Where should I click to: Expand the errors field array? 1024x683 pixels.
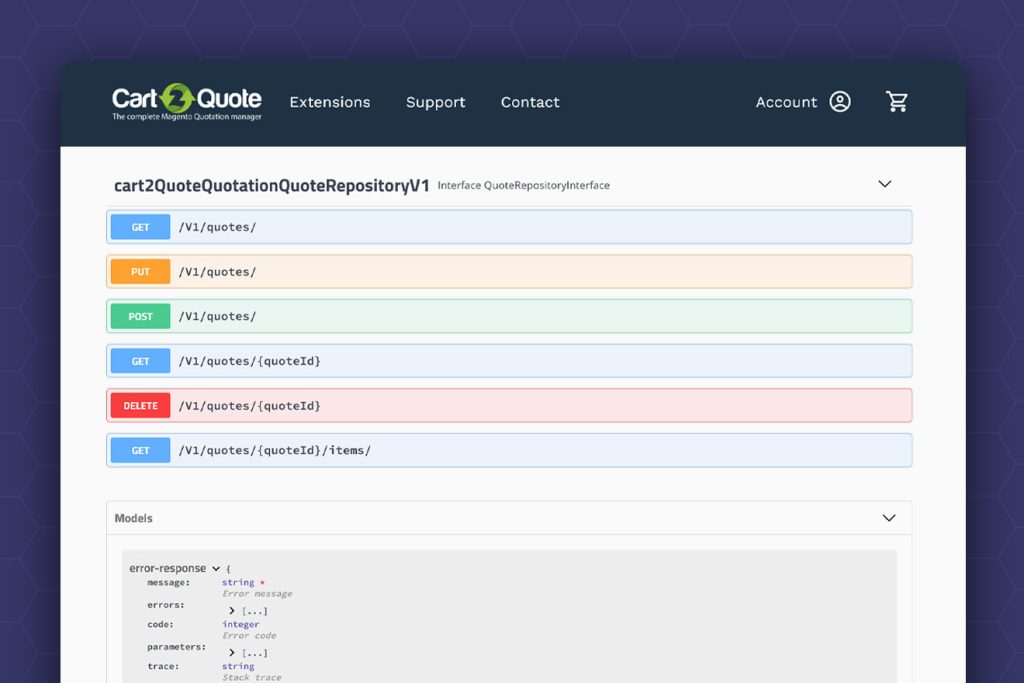pyautogui.click(x=232, y=610)
